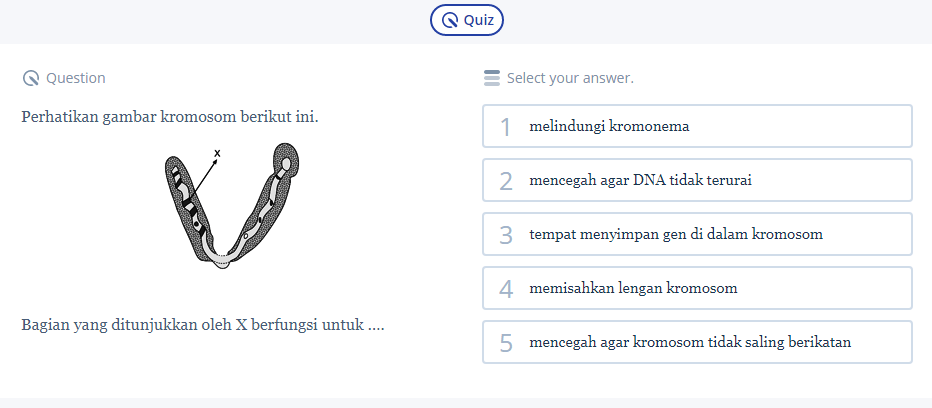
Task: Click the Quiz magnifier icon in the badge
Action: (x=451, y=20)
